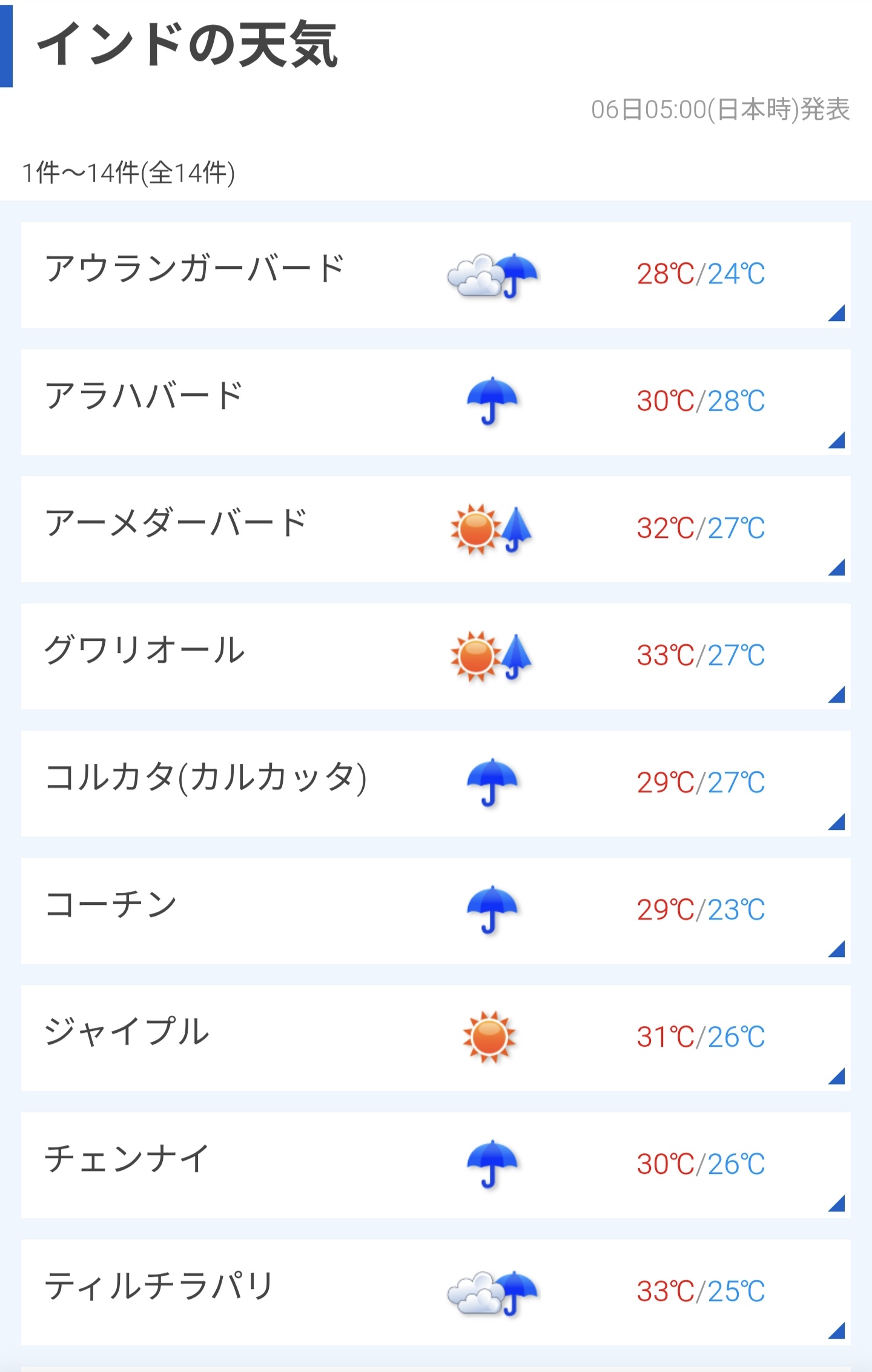Click the umbrella icon for アラハバード

click(492, 402)
